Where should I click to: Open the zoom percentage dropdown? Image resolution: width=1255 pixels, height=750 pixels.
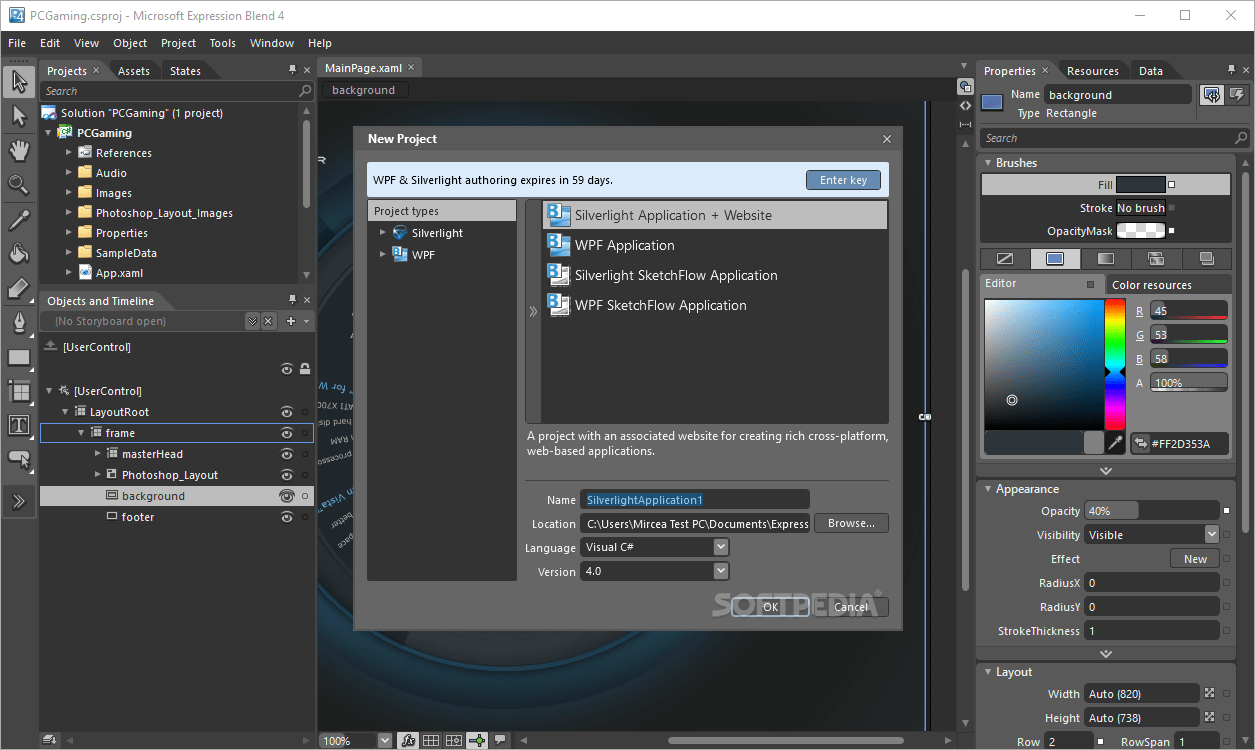point(385,741)
